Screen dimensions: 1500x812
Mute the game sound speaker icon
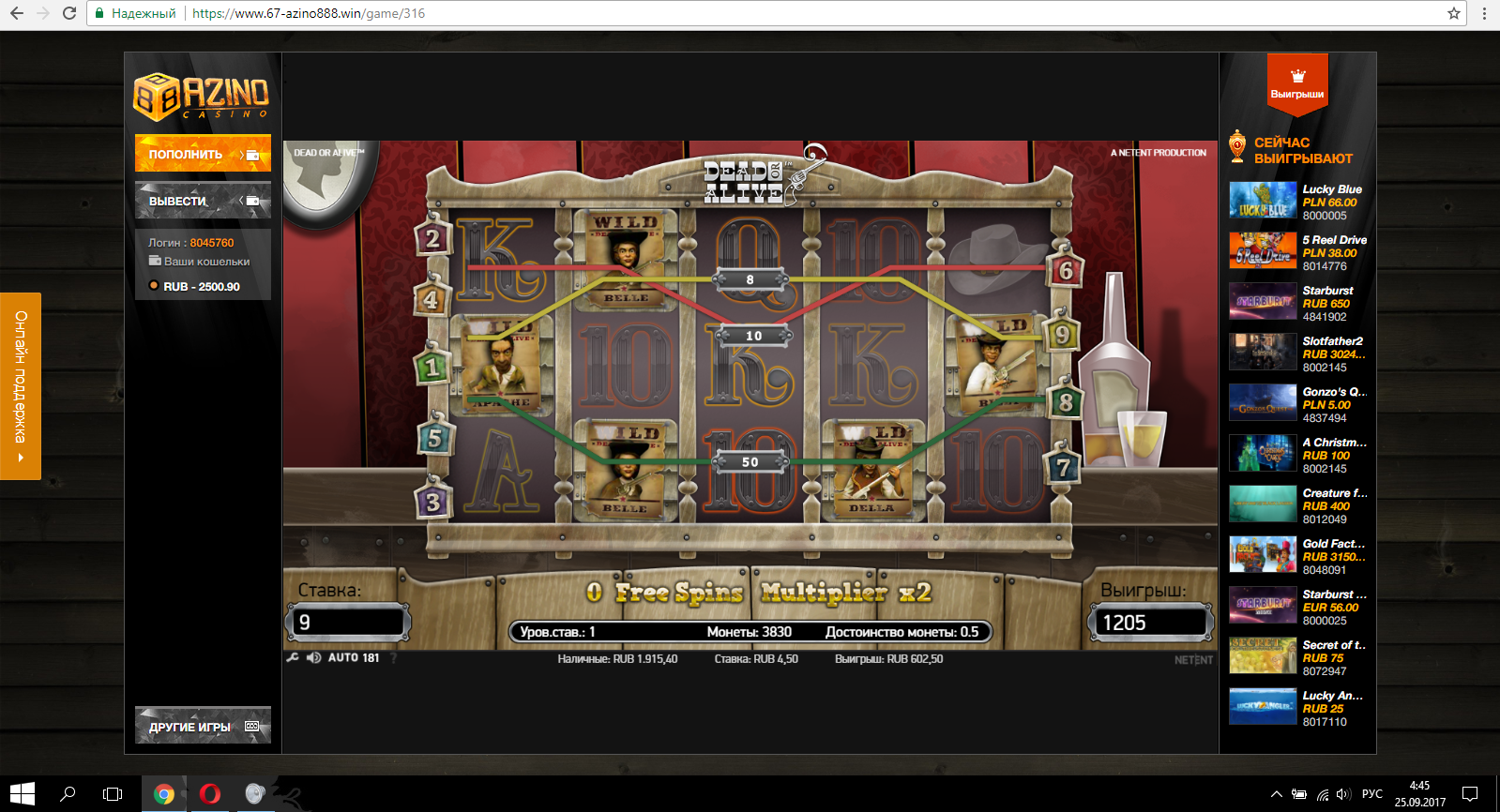tap(314, 658)
